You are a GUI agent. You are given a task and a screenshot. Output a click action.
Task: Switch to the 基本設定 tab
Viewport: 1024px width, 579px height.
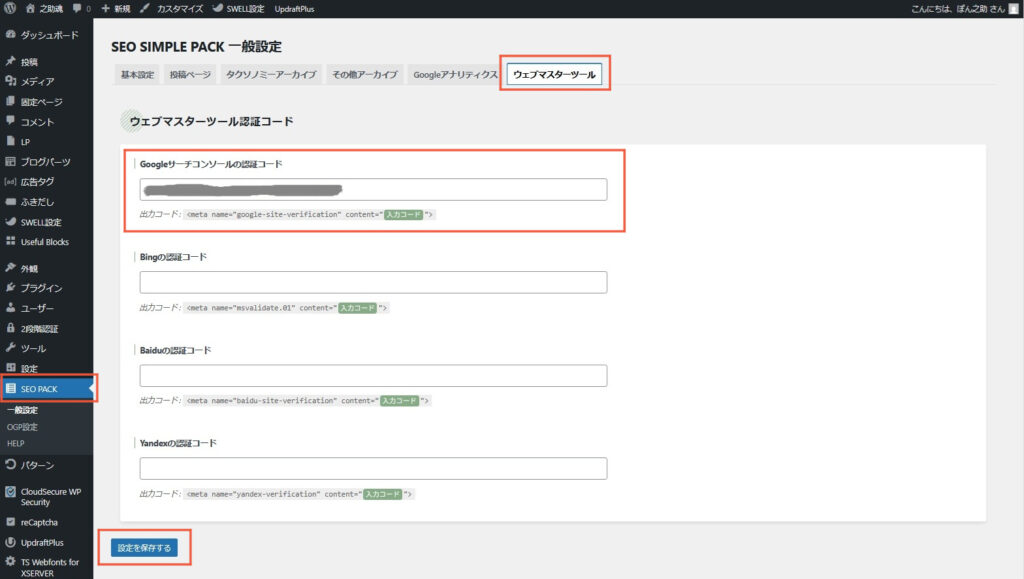(137, 75)
